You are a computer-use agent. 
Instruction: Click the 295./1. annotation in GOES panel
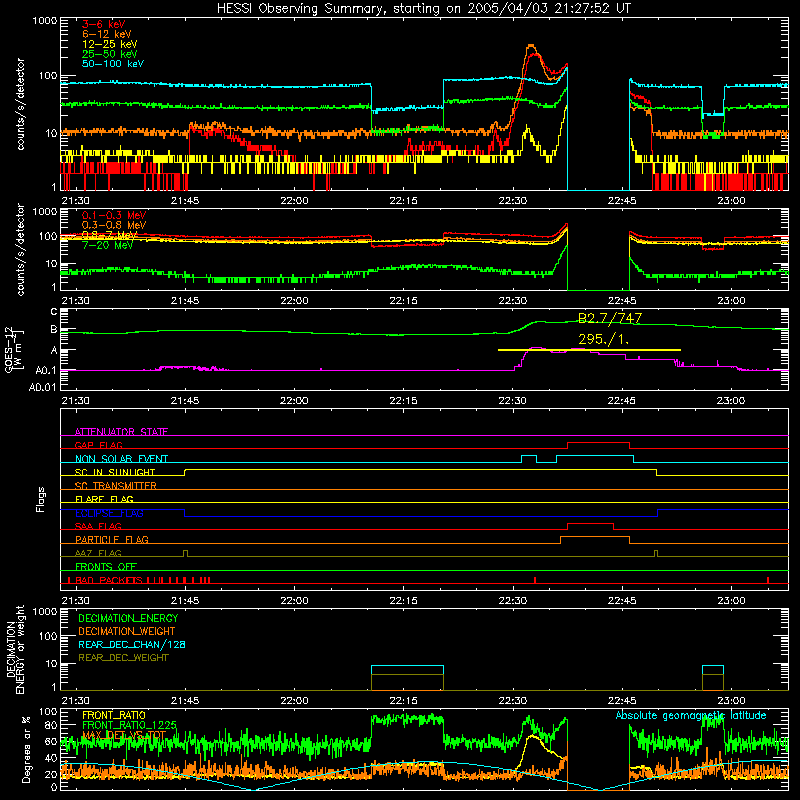pos(604,339)
